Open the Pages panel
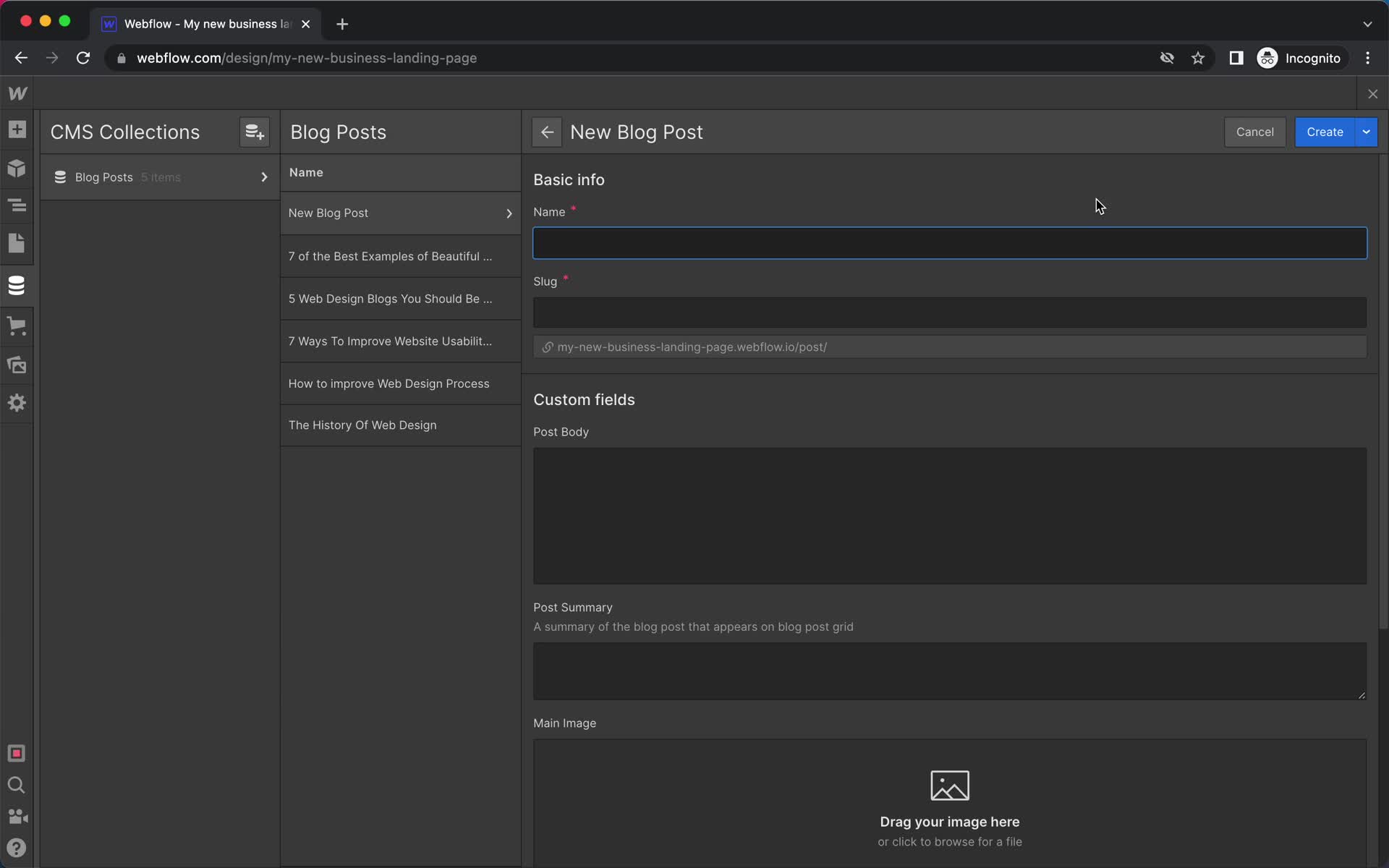 pos(17,243)
